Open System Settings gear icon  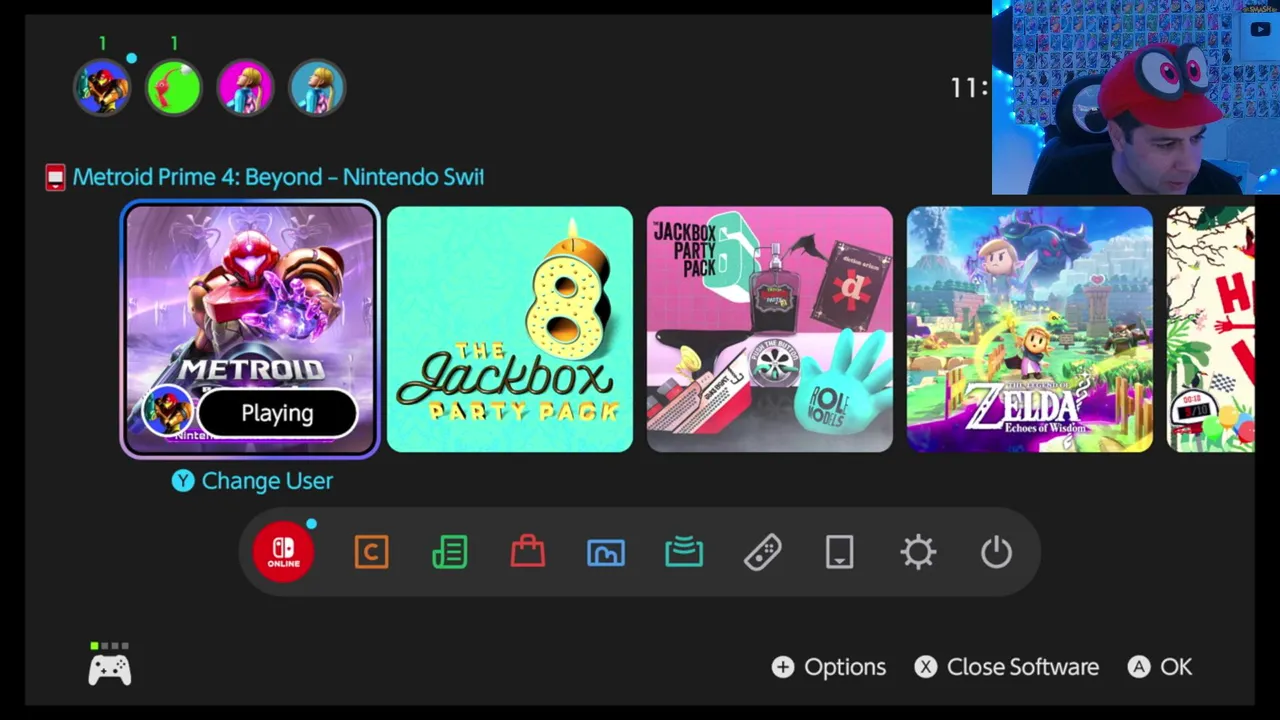[x=918, y=552]
